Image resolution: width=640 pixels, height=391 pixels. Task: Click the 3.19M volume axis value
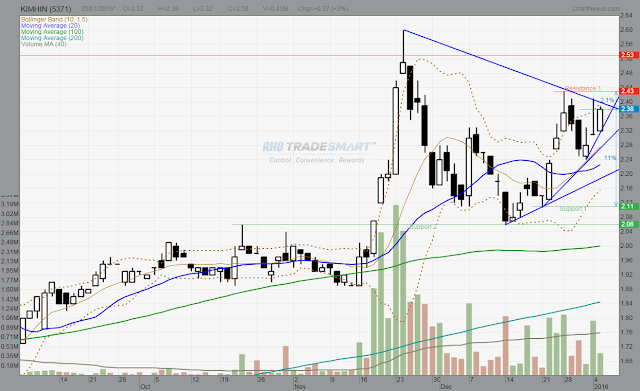(10, 204)
